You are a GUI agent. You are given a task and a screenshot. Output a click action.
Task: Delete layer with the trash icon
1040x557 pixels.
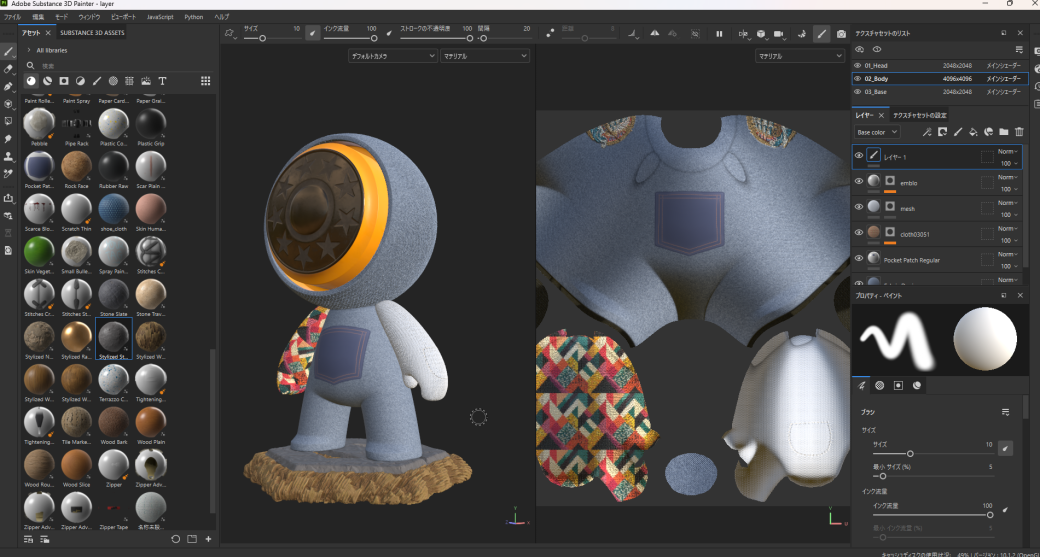click(1019, 132)
